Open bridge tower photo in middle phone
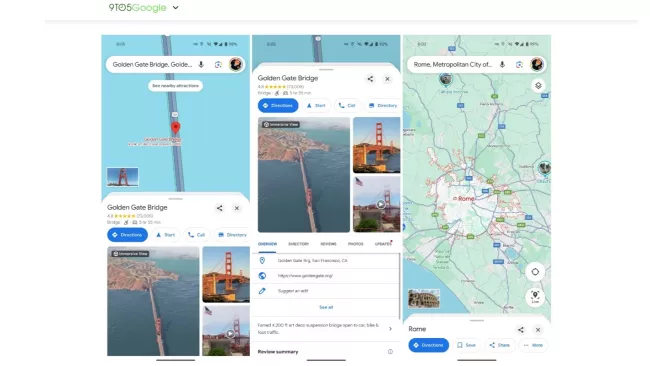650x366 pixels. (x=376, y=145)
